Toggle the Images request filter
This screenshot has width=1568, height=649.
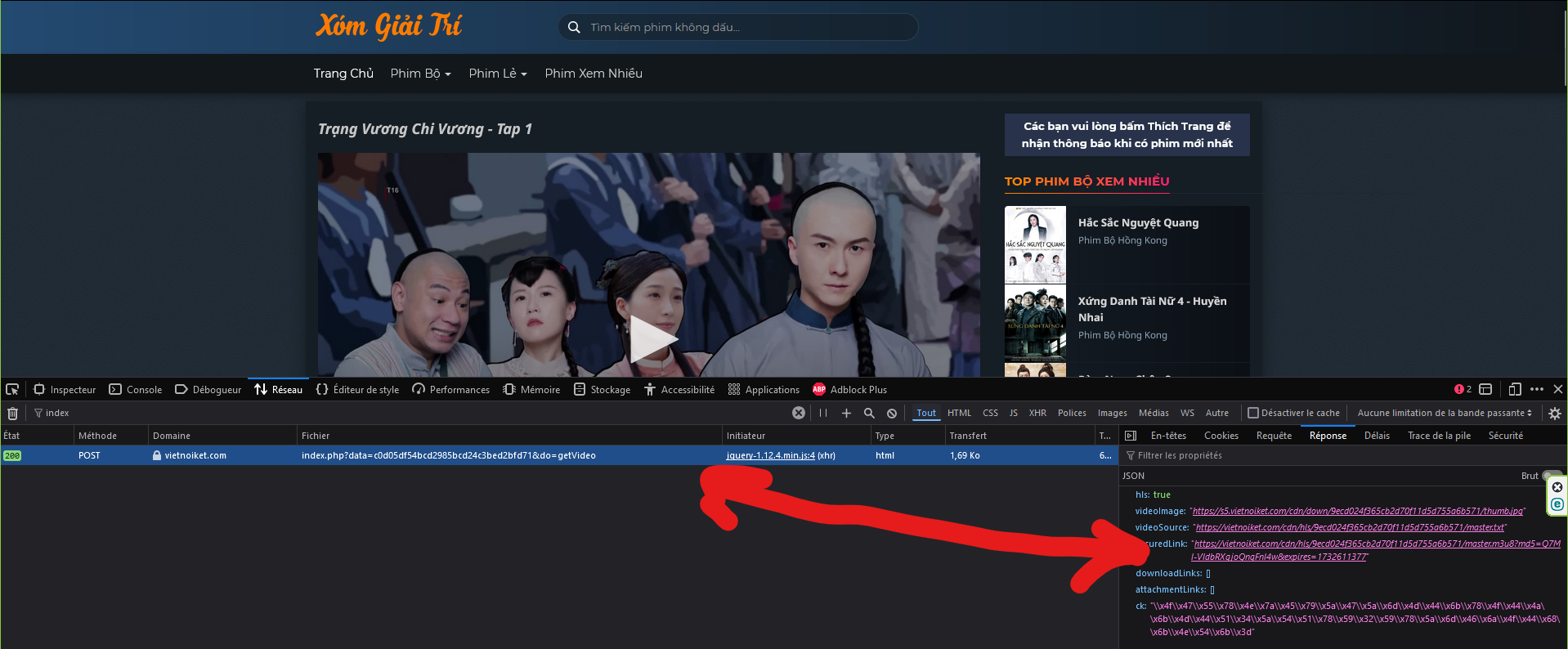(x=1113, y=414)
